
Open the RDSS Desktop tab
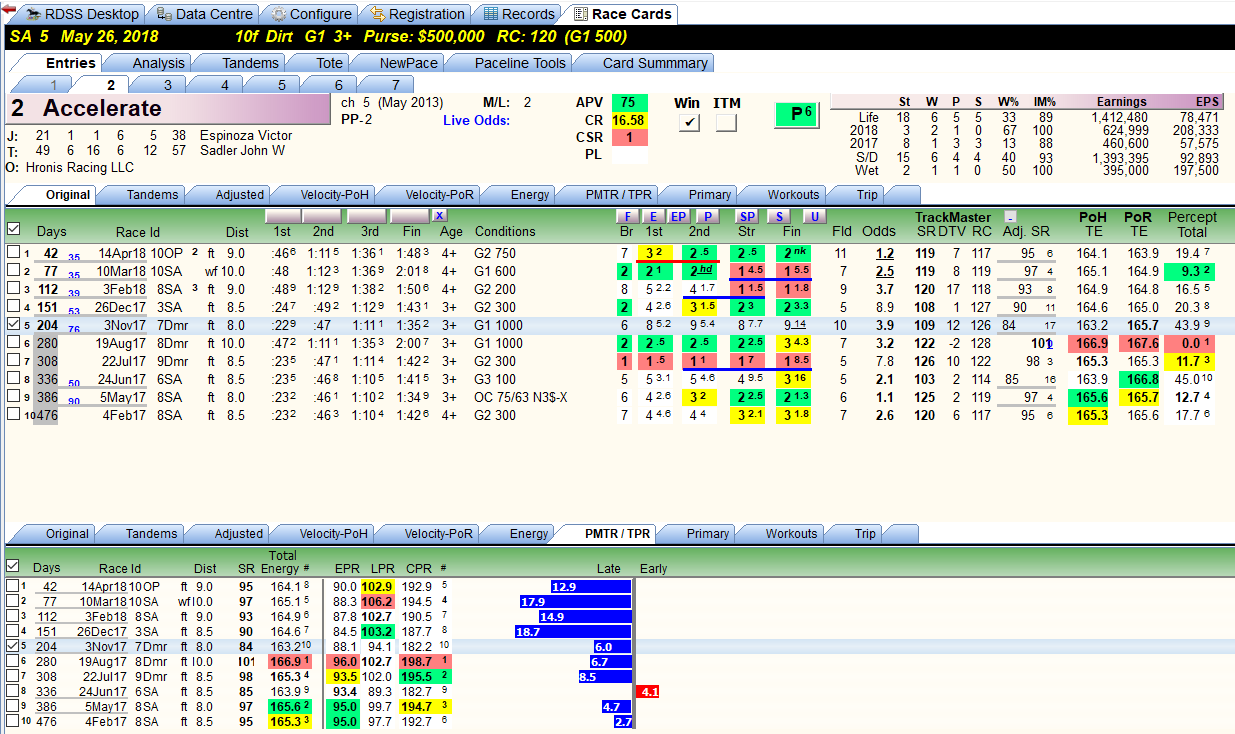coord(82,14)
